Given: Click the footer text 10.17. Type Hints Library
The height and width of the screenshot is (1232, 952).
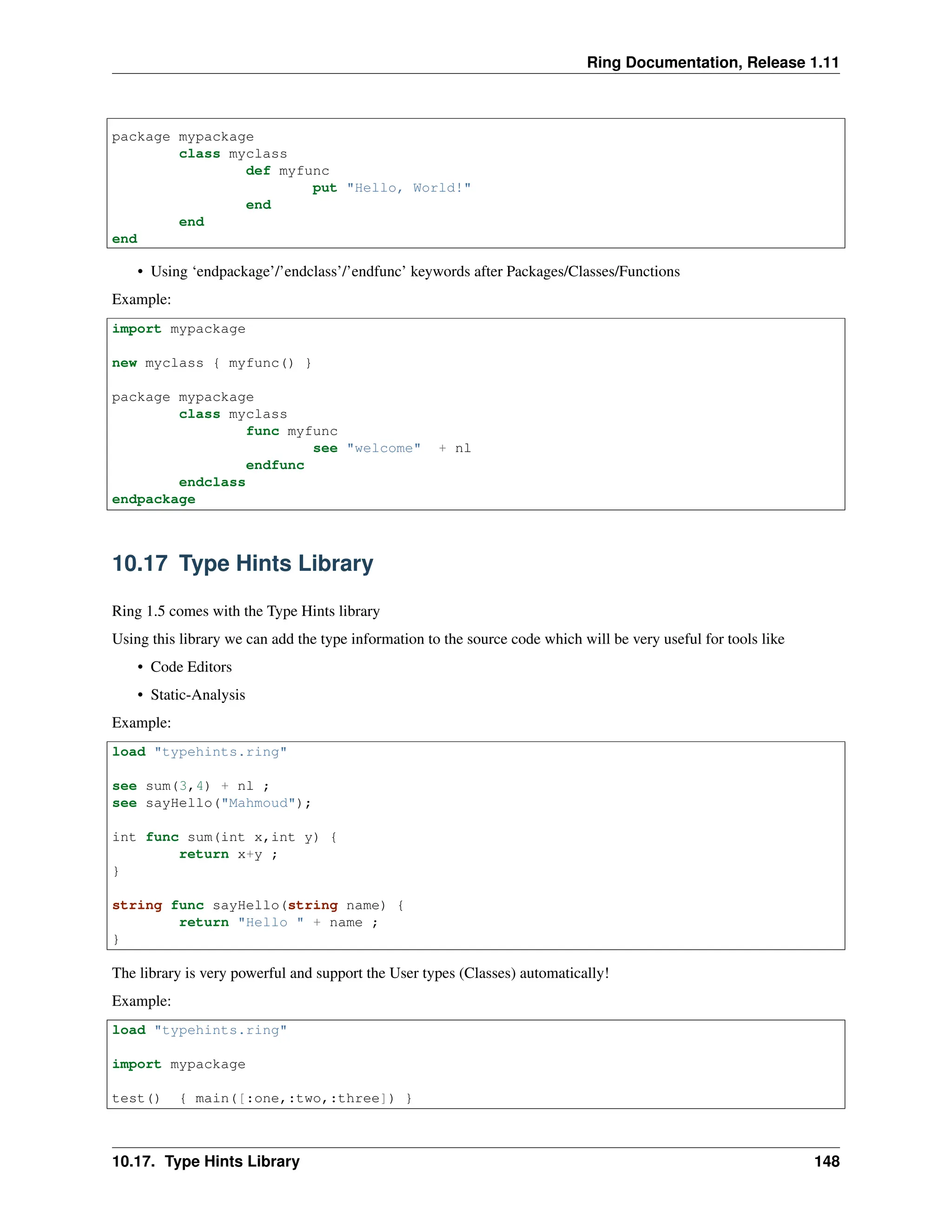Looking at the screenshot, I should click(206, 1161).
